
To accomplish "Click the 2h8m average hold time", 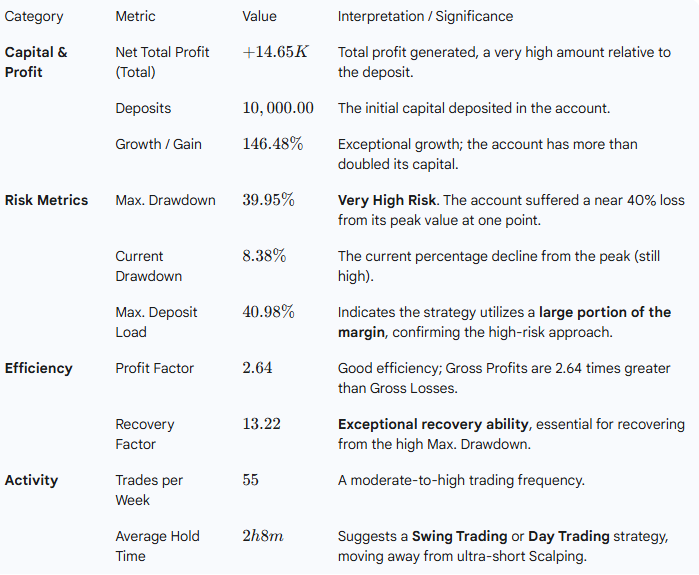I will [263, 536].
